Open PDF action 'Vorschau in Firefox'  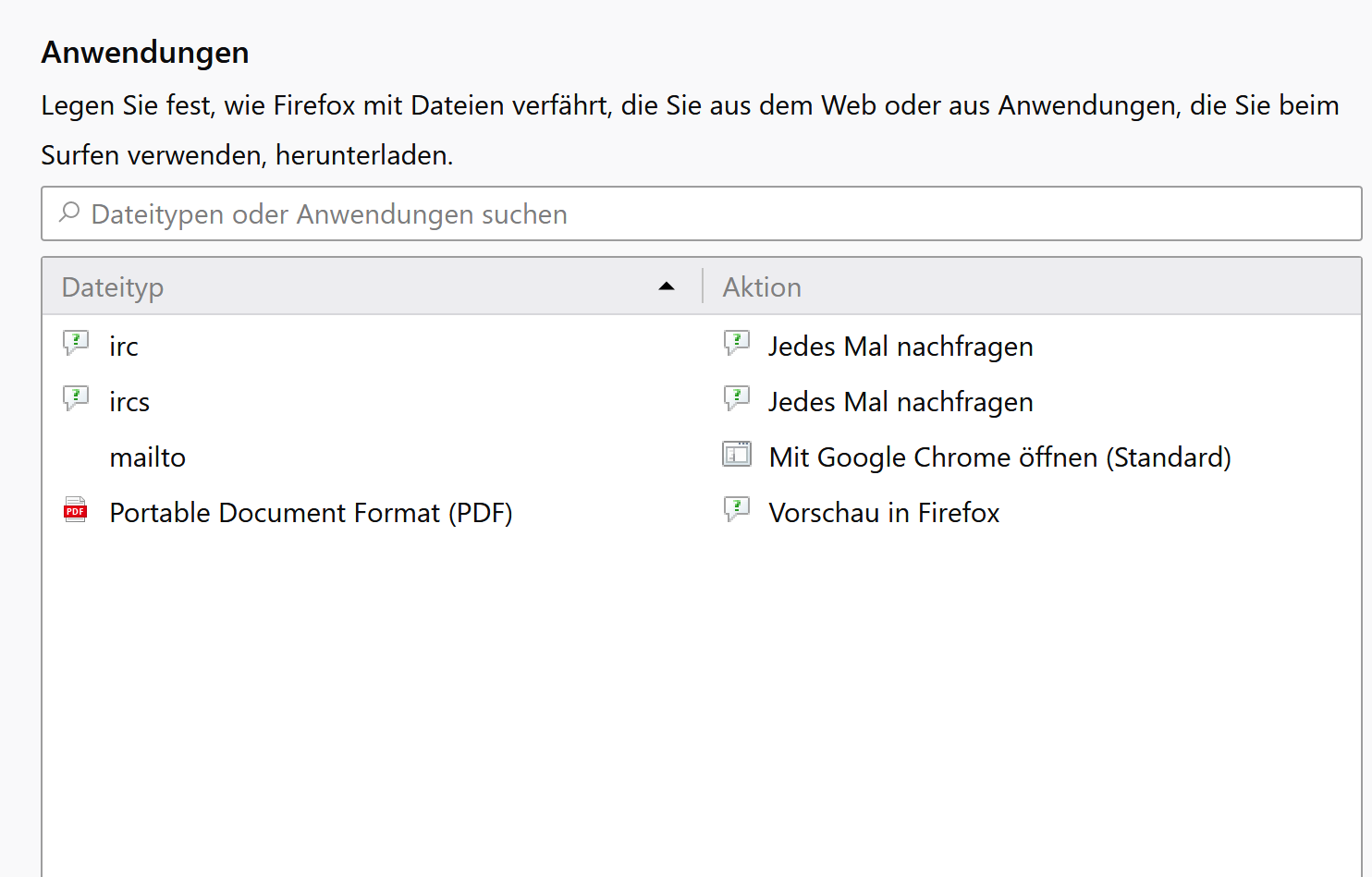pos(884,513)
